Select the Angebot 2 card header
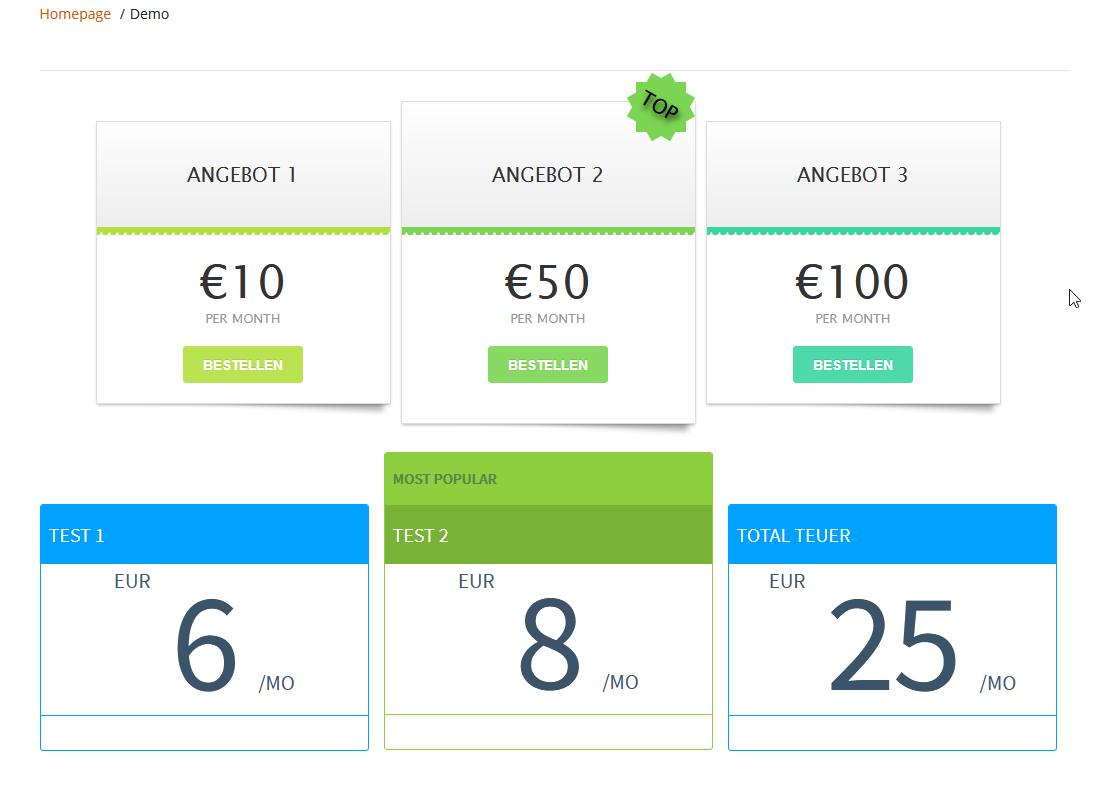 [x=547, y=175]
